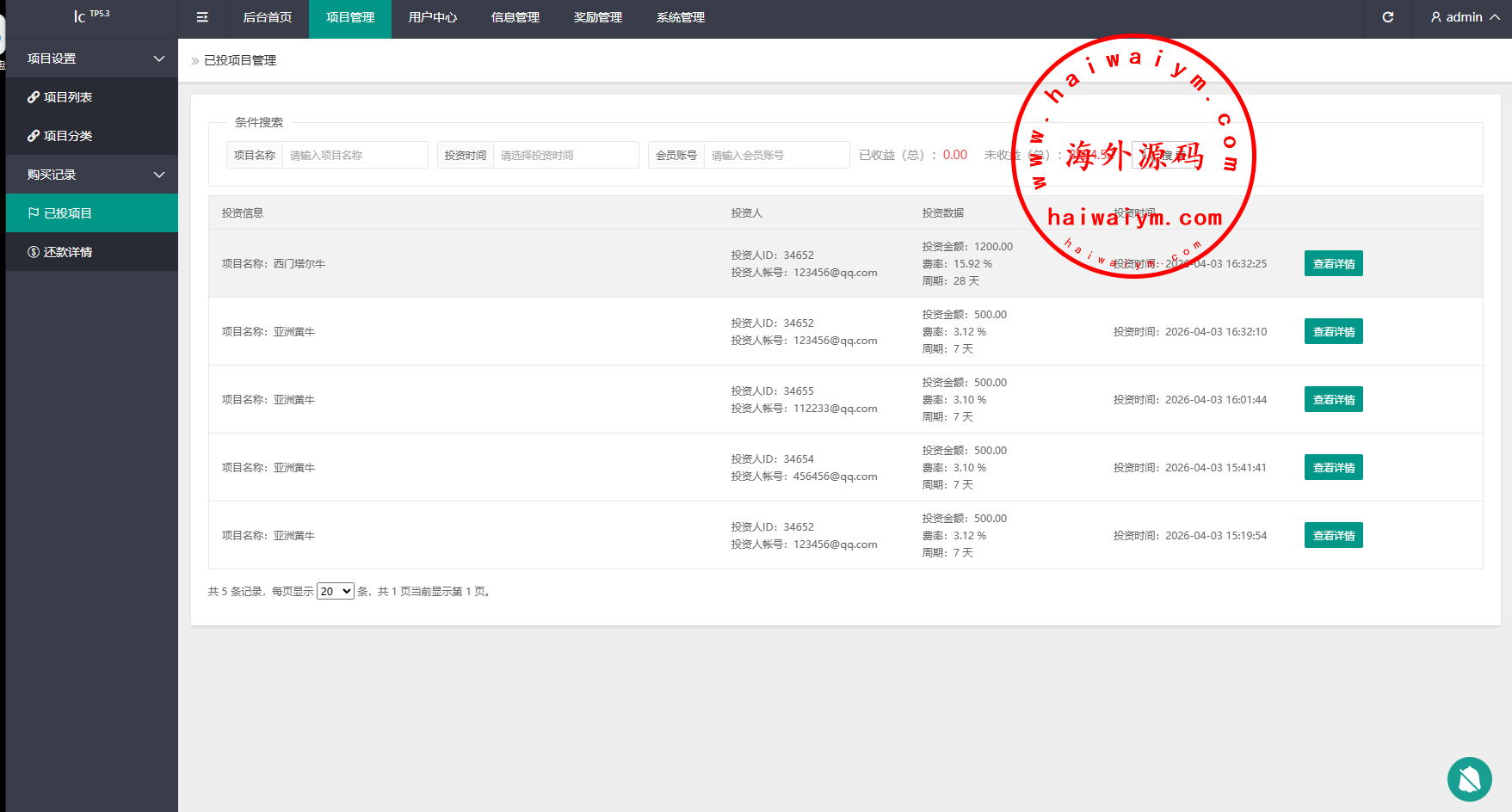Open 奖励管理 in top navigation
This screenshot has height=812, width=1512.
(x=597, y=17)
